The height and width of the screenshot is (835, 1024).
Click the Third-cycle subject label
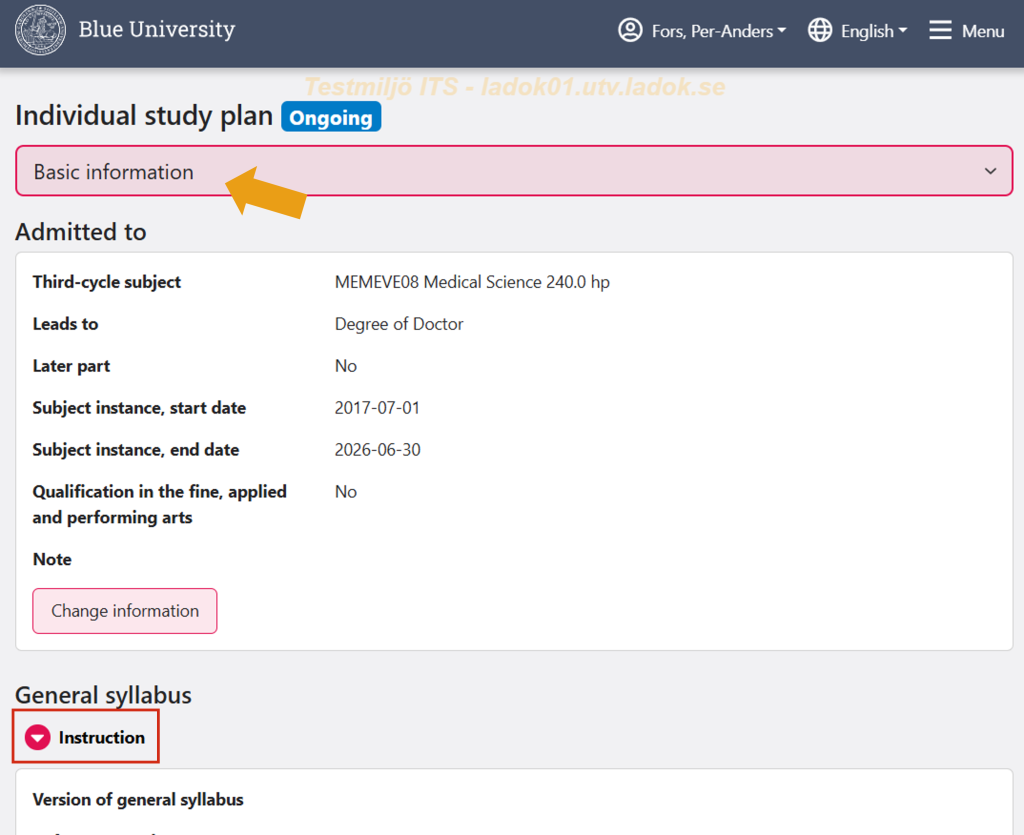point(107,282)
